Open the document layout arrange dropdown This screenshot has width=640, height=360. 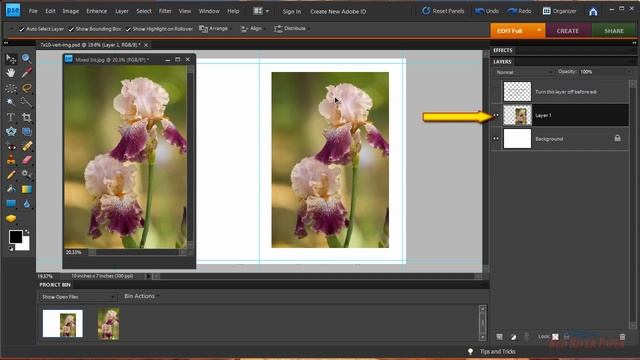[x=261, y=11]
